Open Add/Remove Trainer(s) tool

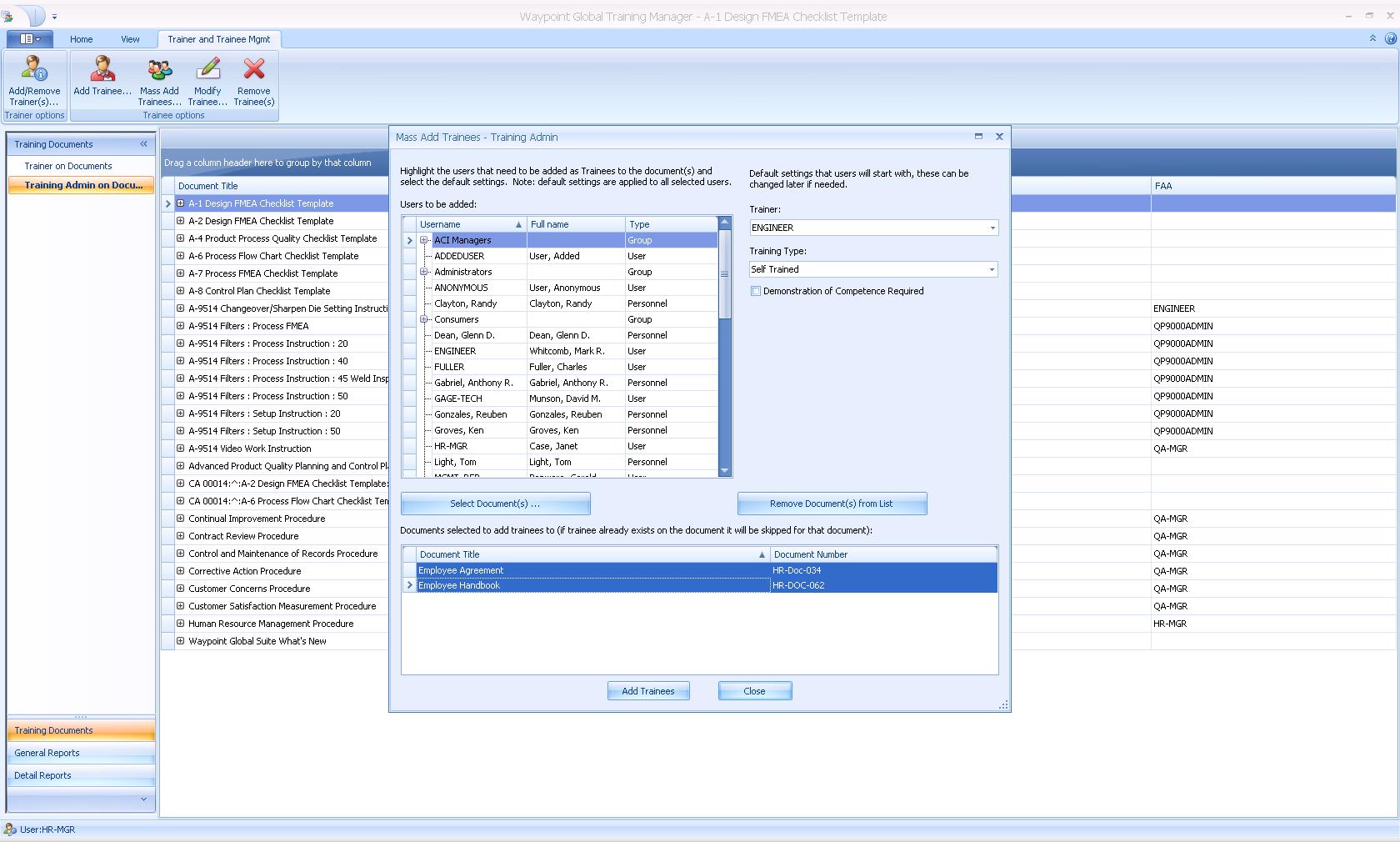tap(34, 80)
